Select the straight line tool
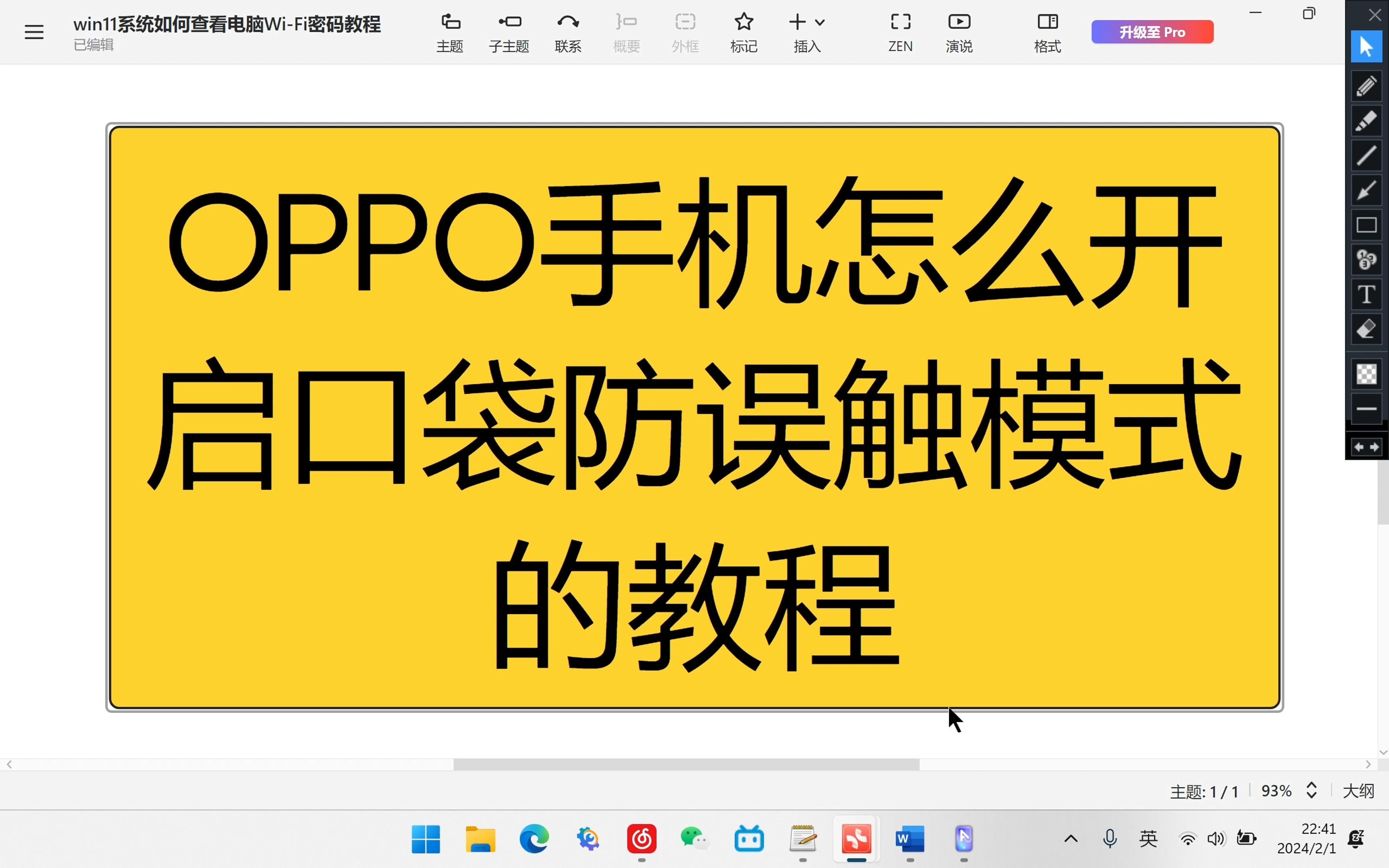1389x868 pixels. (x=1366, y=156)
